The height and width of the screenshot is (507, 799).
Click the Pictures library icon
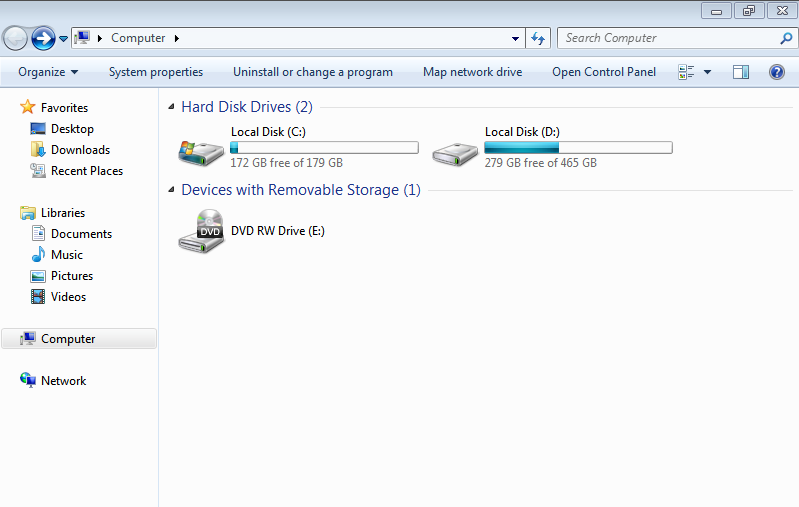pos(38,276)
